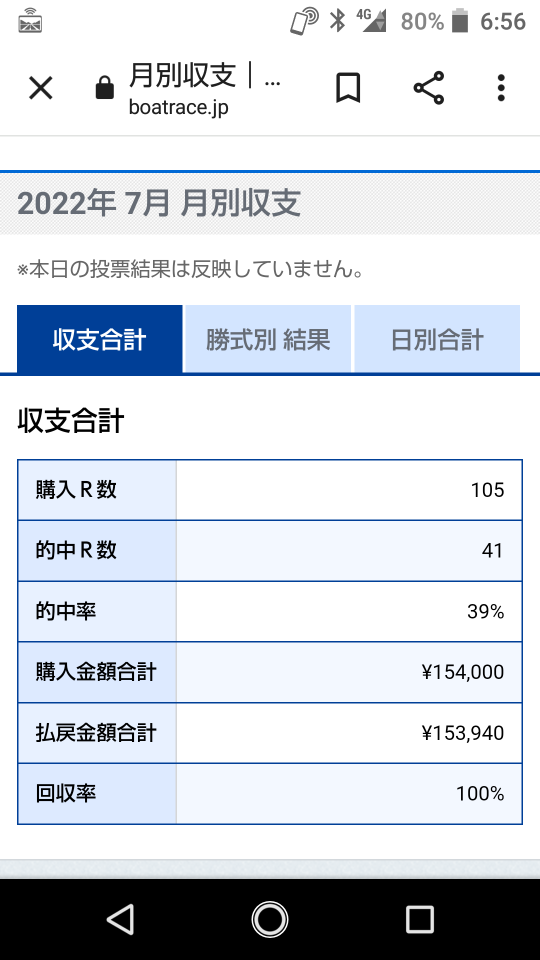Select the 収支合計 tab

(x=99, y=339)
